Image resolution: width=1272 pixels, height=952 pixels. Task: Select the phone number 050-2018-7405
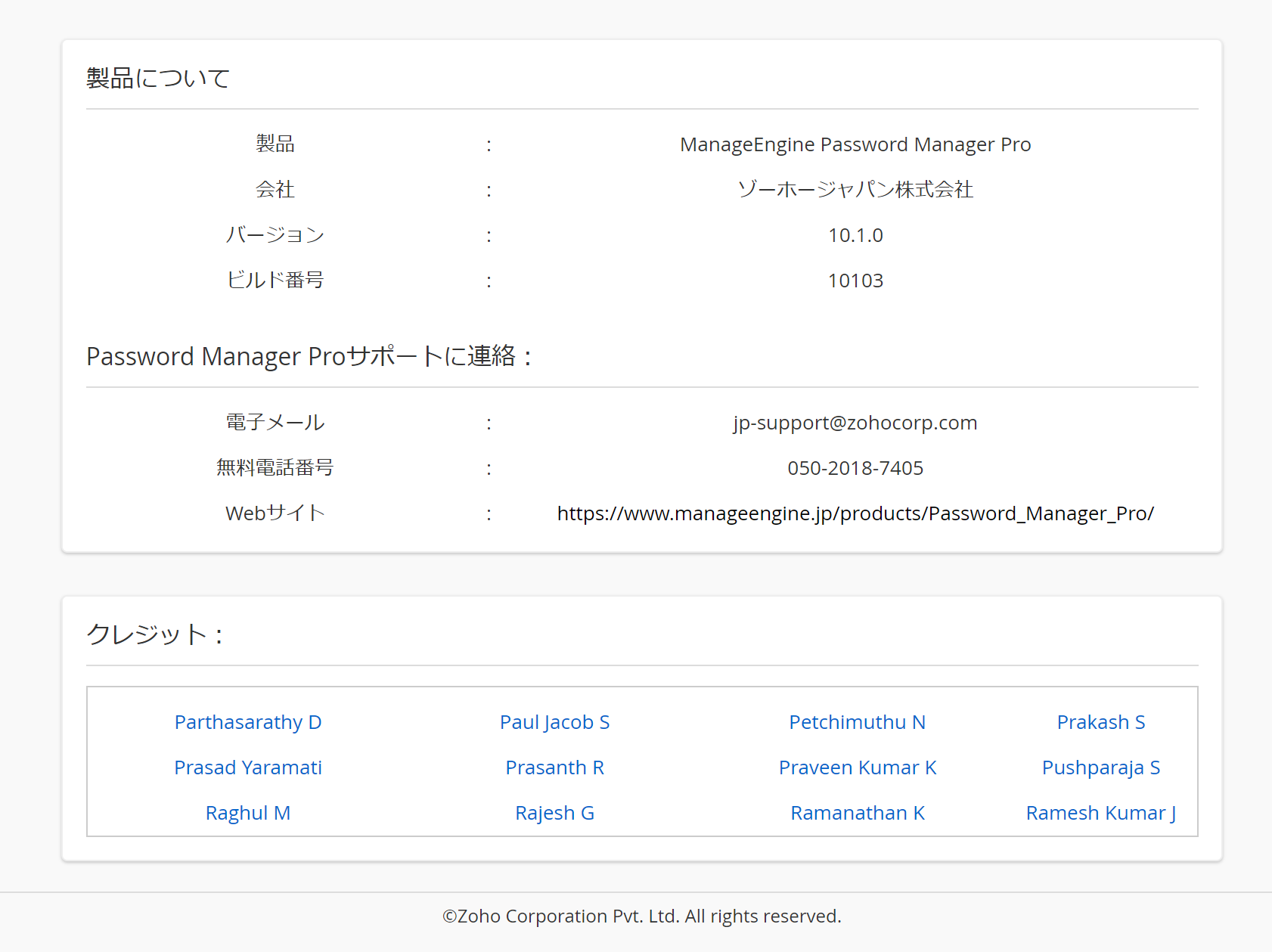[x=855, y=468]
